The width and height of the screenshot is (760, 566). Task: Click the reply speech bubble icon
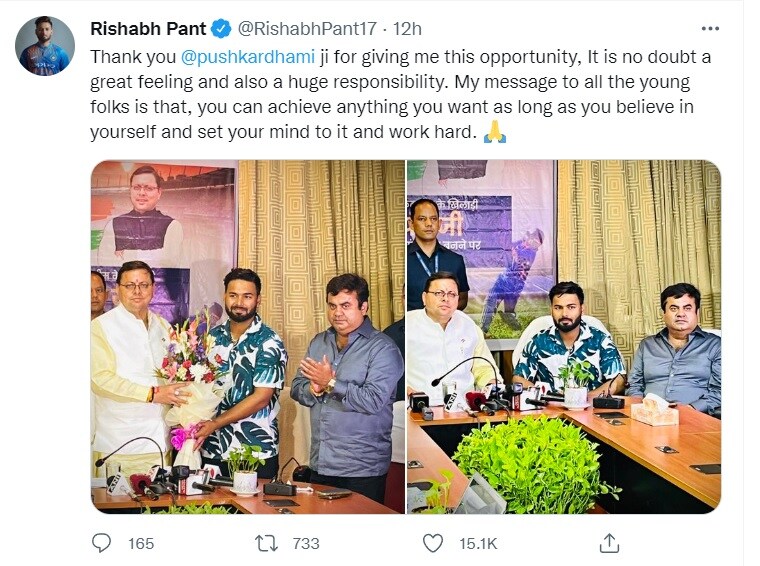[x=101, y=543]
